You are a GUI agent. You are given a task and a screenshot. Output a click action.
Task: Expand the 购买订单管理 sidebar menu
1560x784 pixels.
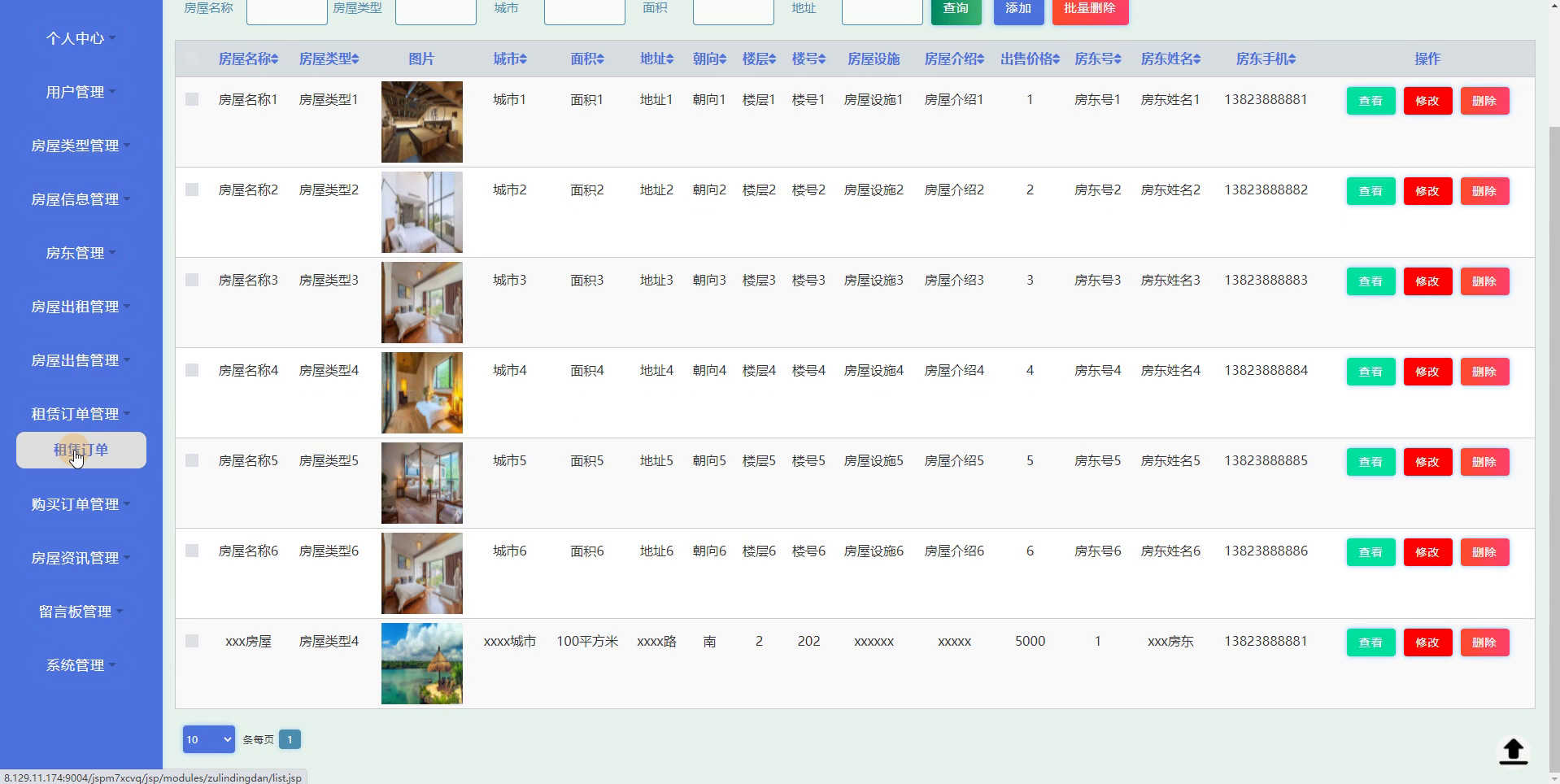point(81,504)
